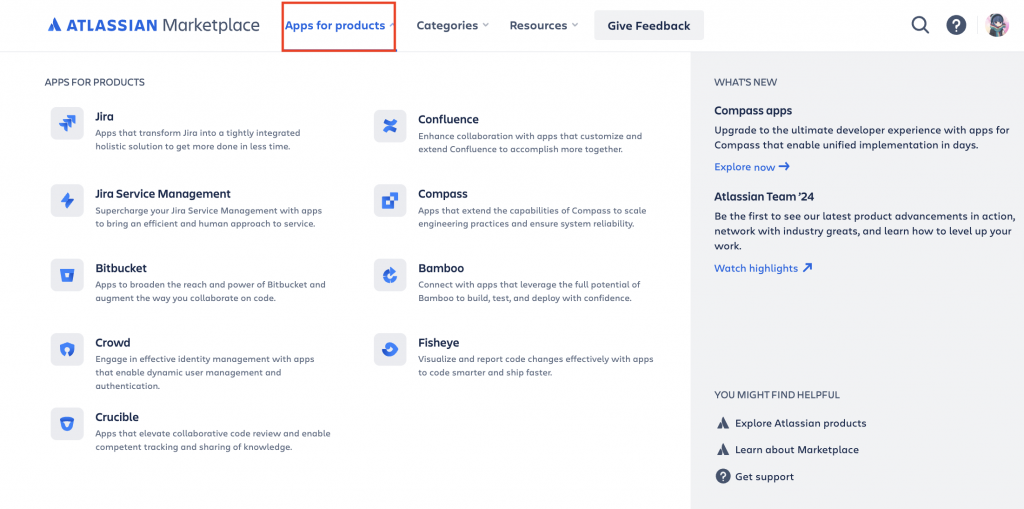Image resolution: width=1024 pixels, height=509 pixels.
Task: Open the search magnifier icon
Action: (920, 25)
